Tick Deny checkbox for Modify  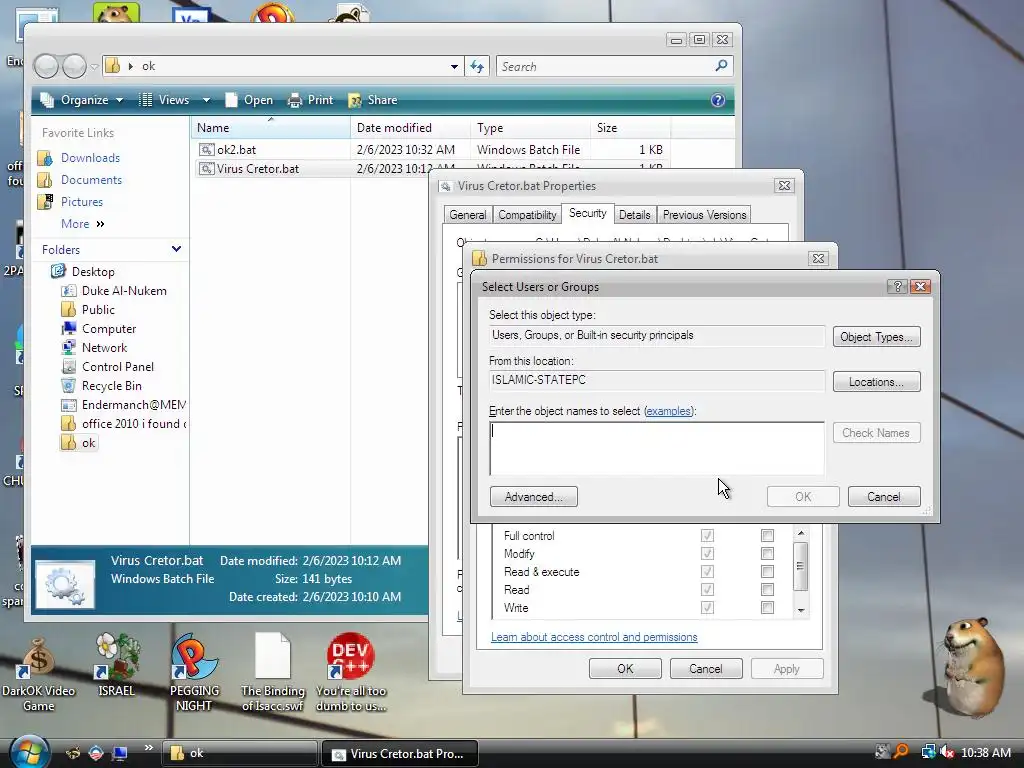(x=767, y=554)
